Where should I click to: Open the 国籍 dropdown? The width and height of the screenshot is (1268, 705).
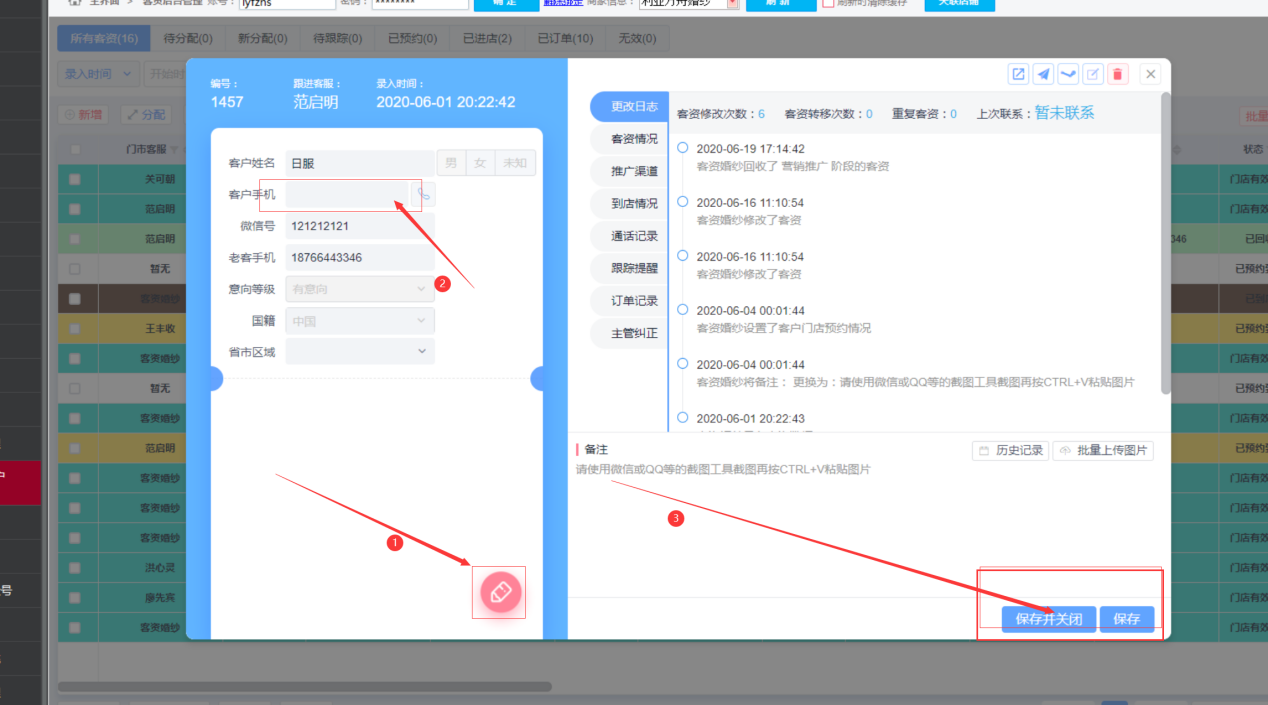360,321
